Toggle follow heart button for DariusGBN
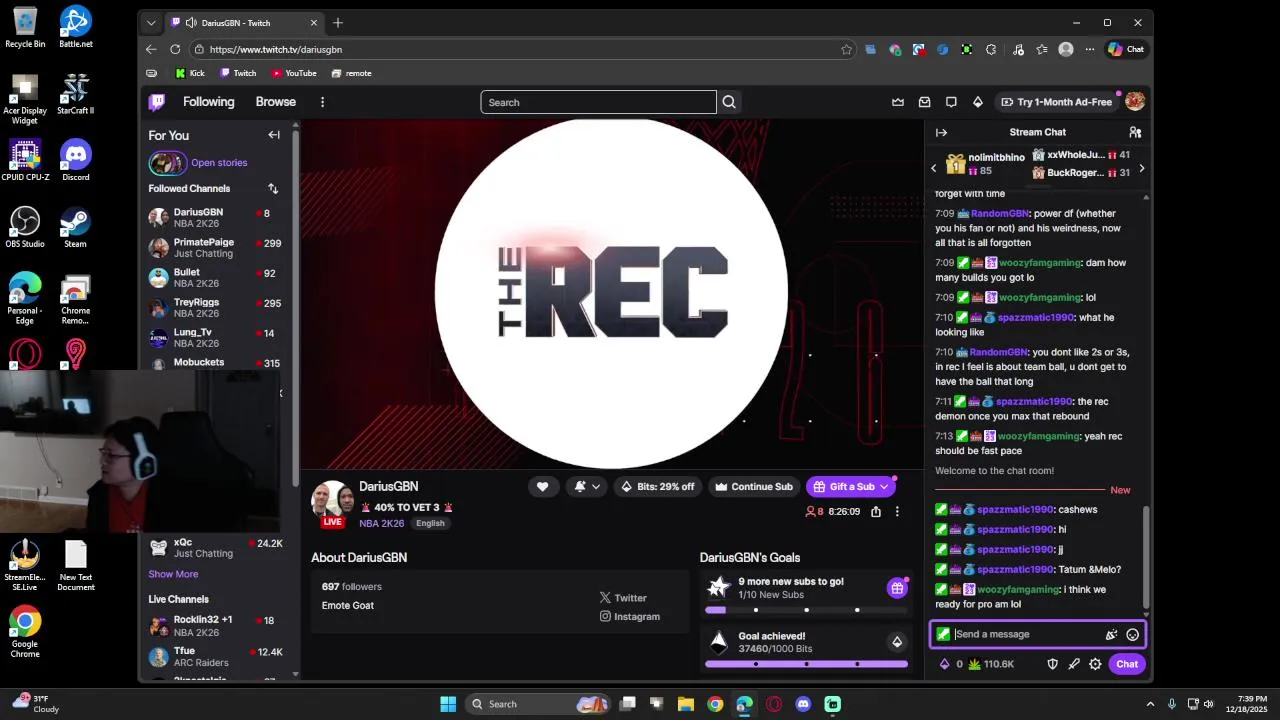1280x720 pixels. tap(542, 487)
